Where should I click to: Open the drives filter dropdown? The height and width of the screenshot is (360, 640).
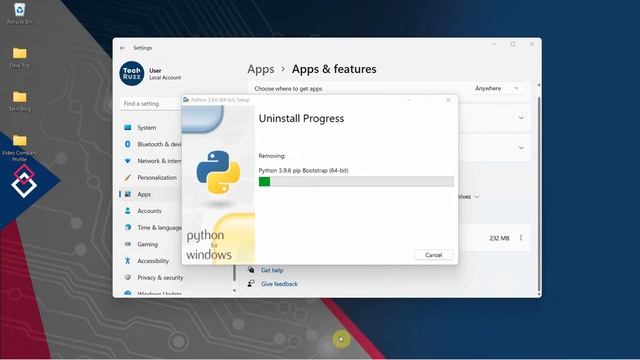[469, 197]
